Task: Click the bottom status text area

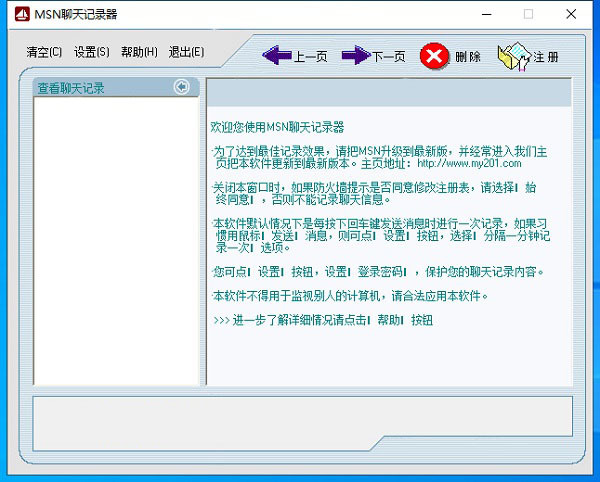Action: [x=302, y=423]
